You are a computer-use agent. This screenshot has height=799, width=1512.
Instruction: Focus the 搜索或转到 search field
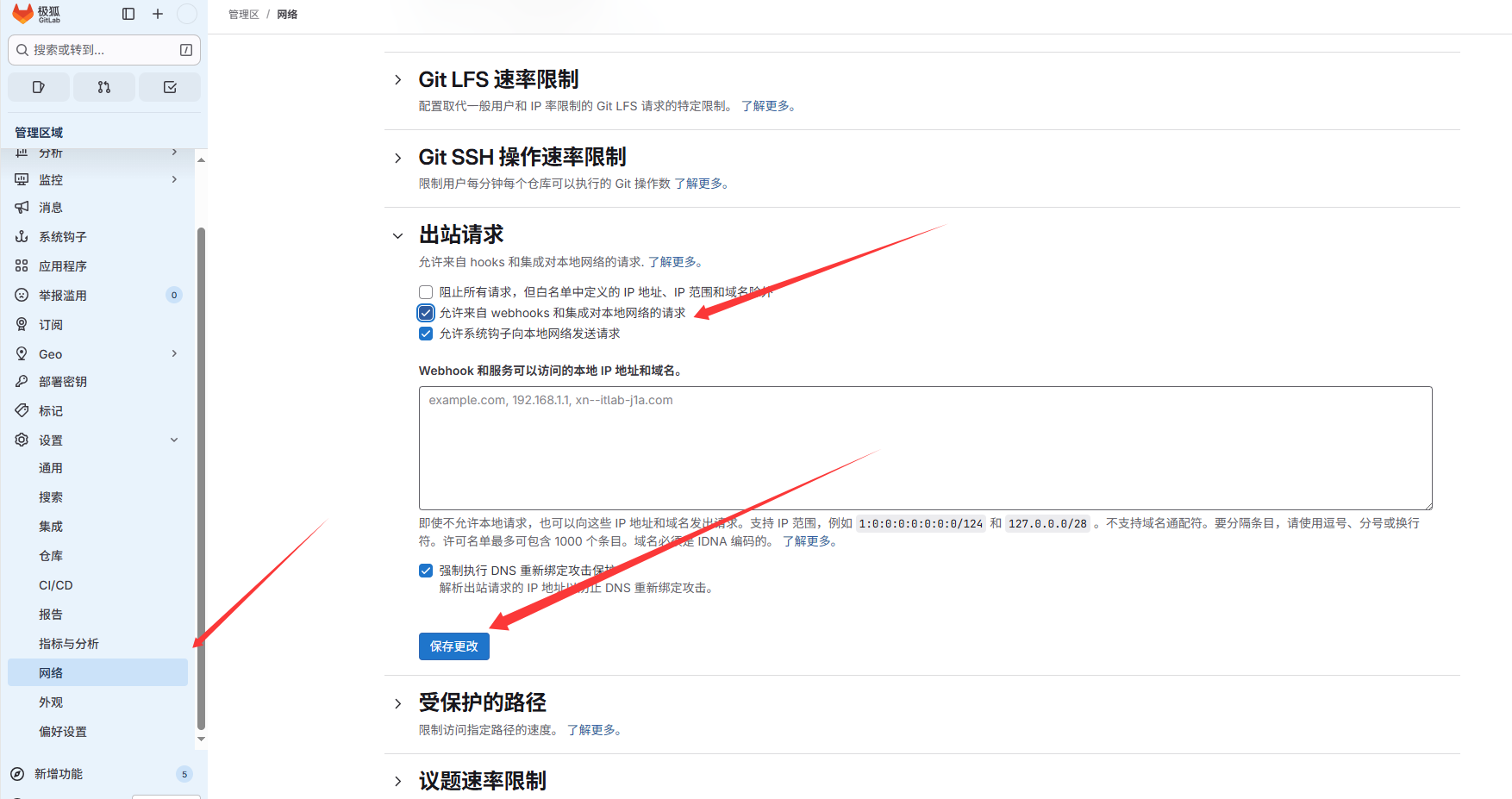point(104,50)
